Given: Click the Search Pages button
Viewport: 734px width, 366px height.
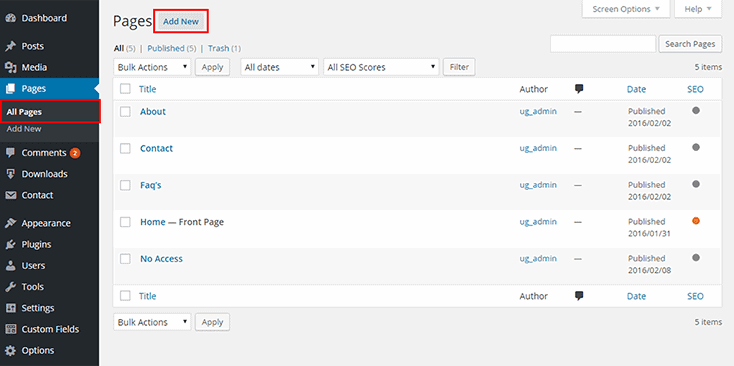Looking at the screenshot, I should (690, 44).
